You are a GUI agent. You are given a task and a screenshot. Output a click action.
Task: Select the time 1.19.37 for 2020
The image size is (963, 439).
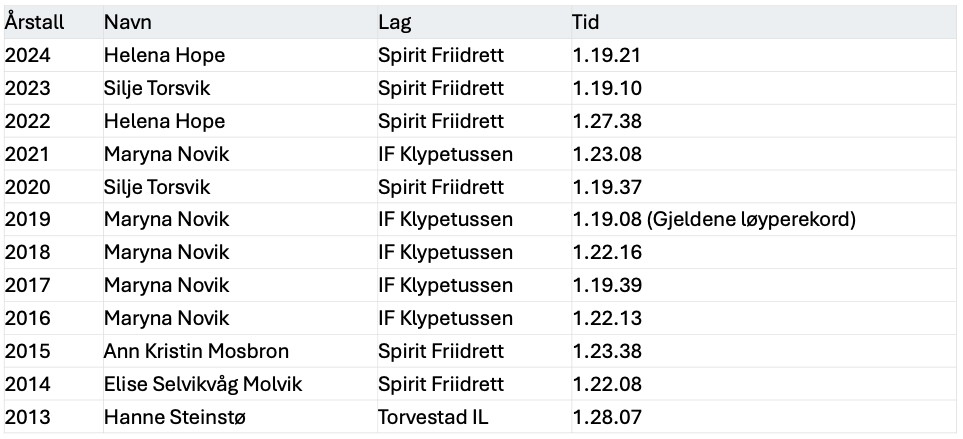pyautogui.click(x=764, y=187)
